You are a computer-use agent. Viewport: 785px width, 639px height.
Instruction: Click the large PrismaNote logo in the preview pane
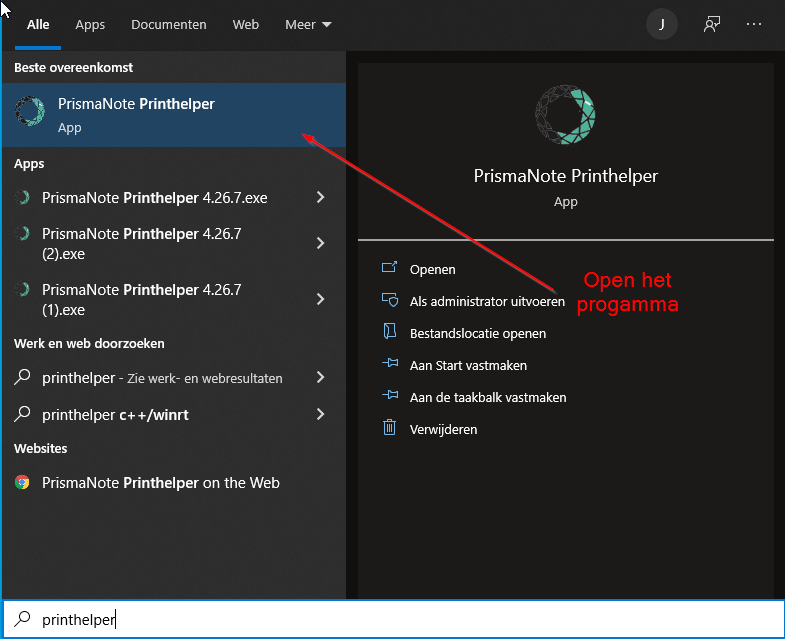coord(565,115)
